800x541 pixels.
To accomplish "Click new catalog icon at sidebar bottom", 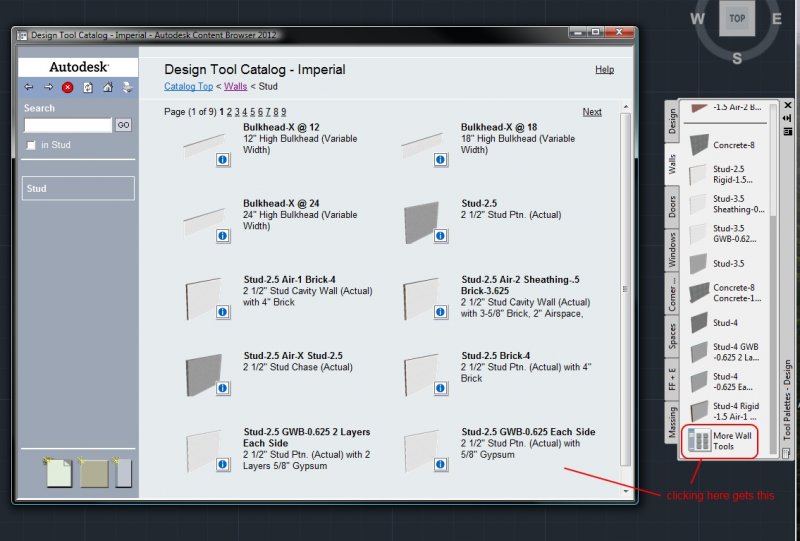I will point(58,472).
